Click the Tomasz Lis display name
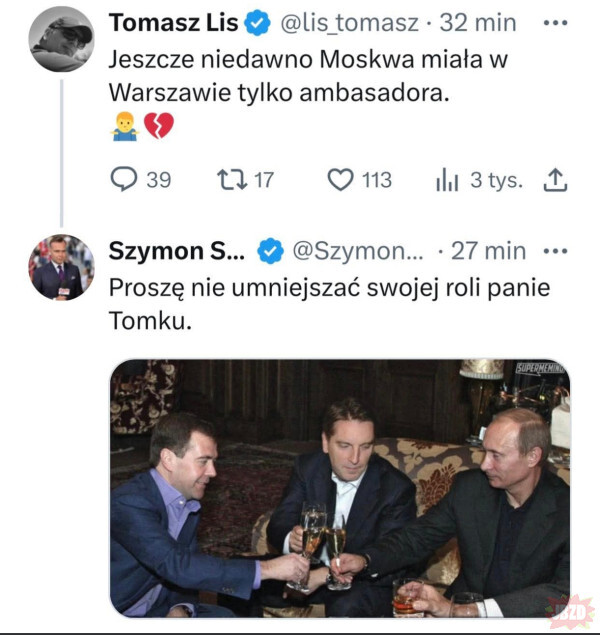This screenshot has height=635, width=600. (x=173, y=23)
